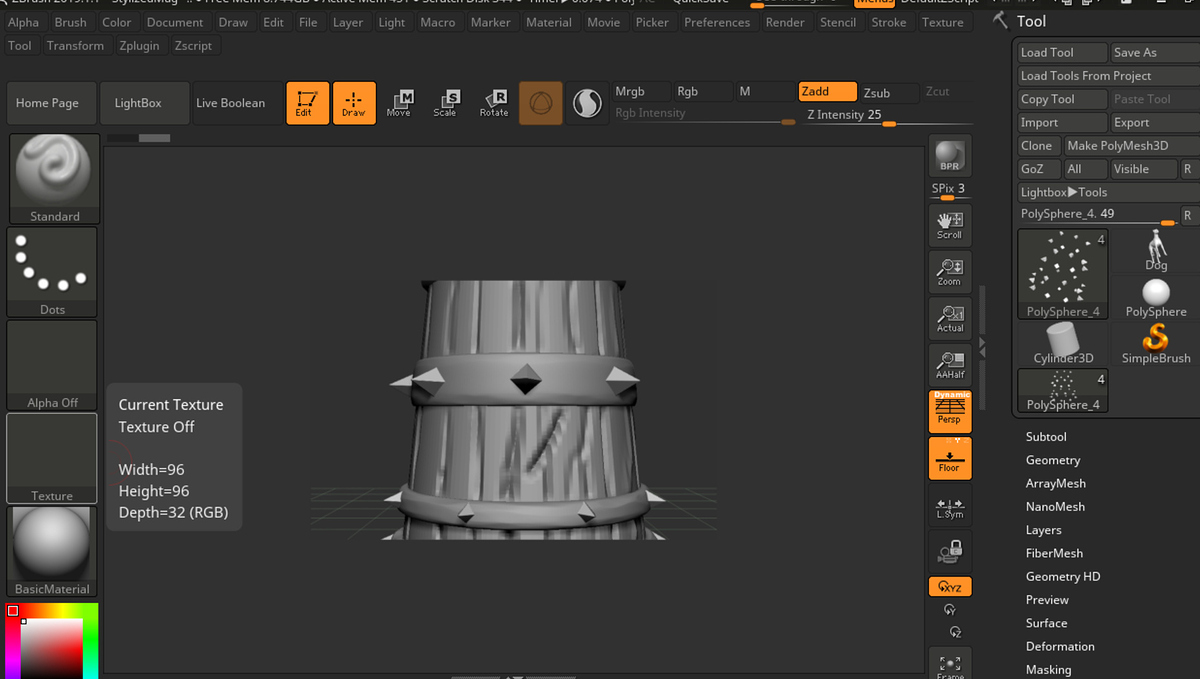Open the Brush menu
1200x679 pixels.
click(x=71, y=22)
